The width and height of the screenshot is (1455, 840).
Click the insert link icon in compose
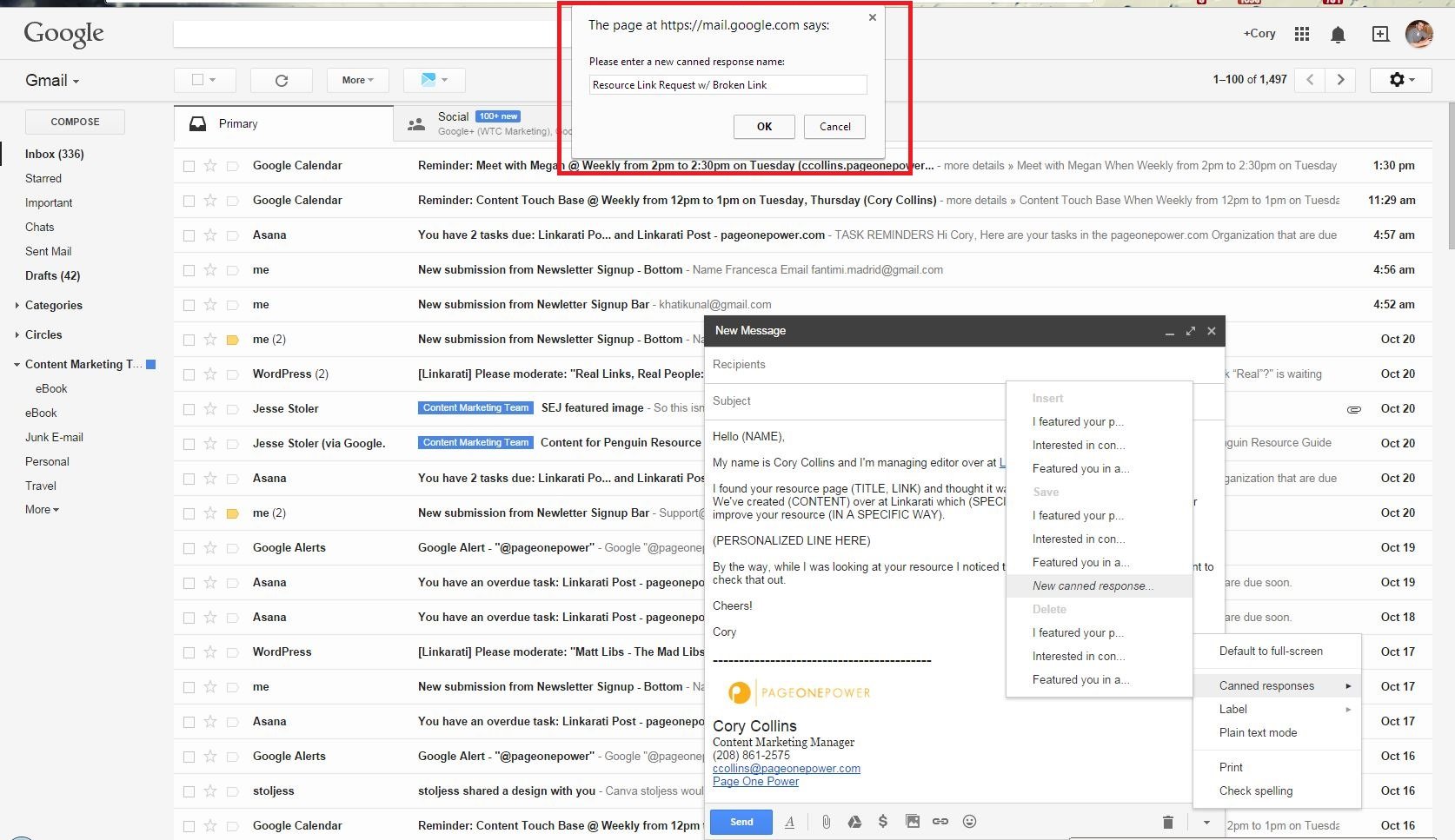(x=940, y=822)
